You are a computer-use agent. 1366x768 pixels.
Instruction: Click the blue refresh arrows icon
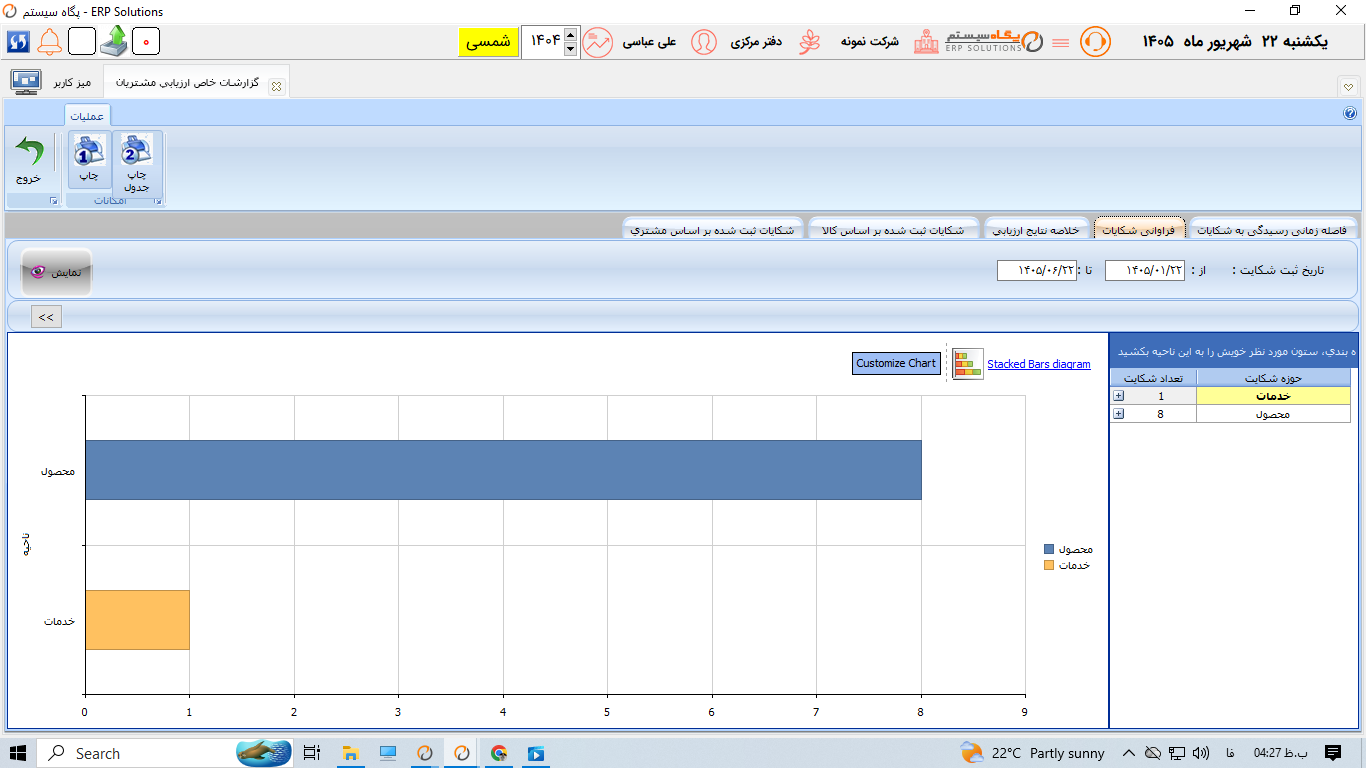point(18,42)
